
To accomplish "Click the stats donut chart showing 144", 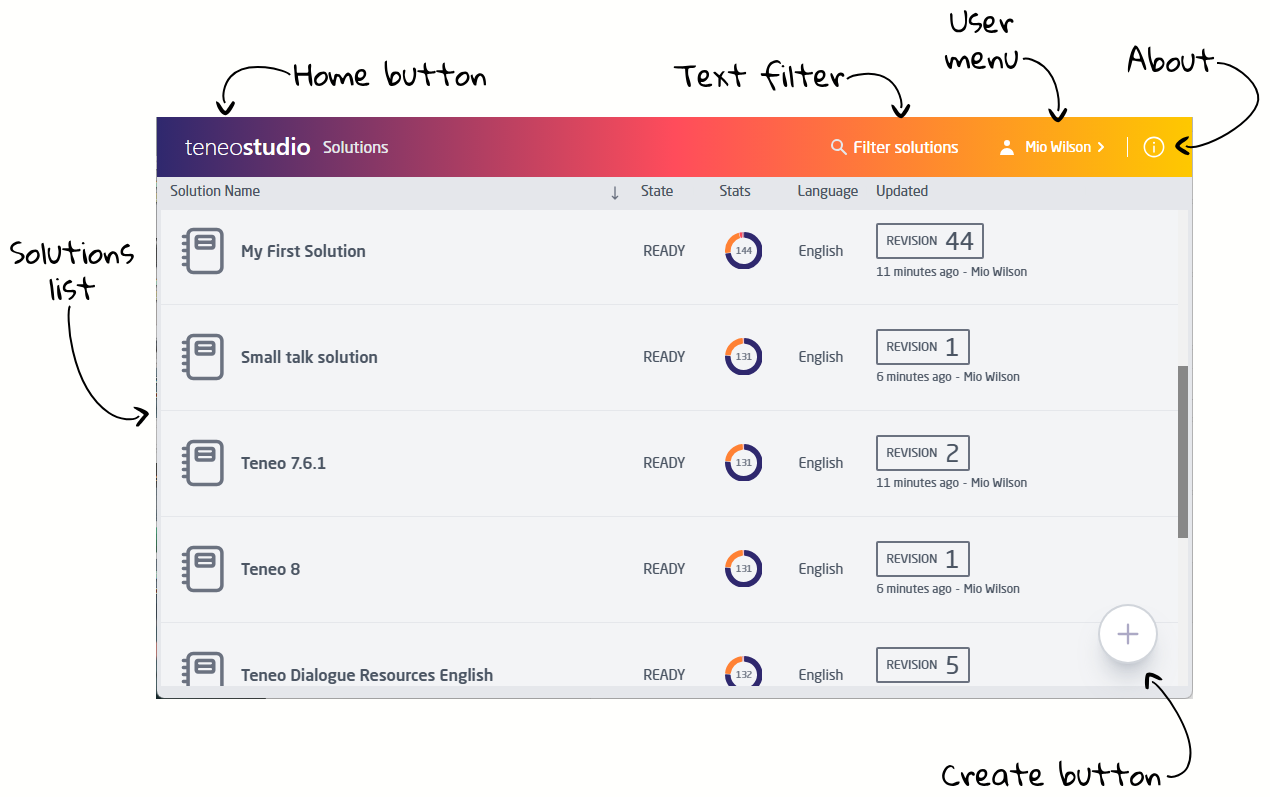I will (x=742, y=250).
